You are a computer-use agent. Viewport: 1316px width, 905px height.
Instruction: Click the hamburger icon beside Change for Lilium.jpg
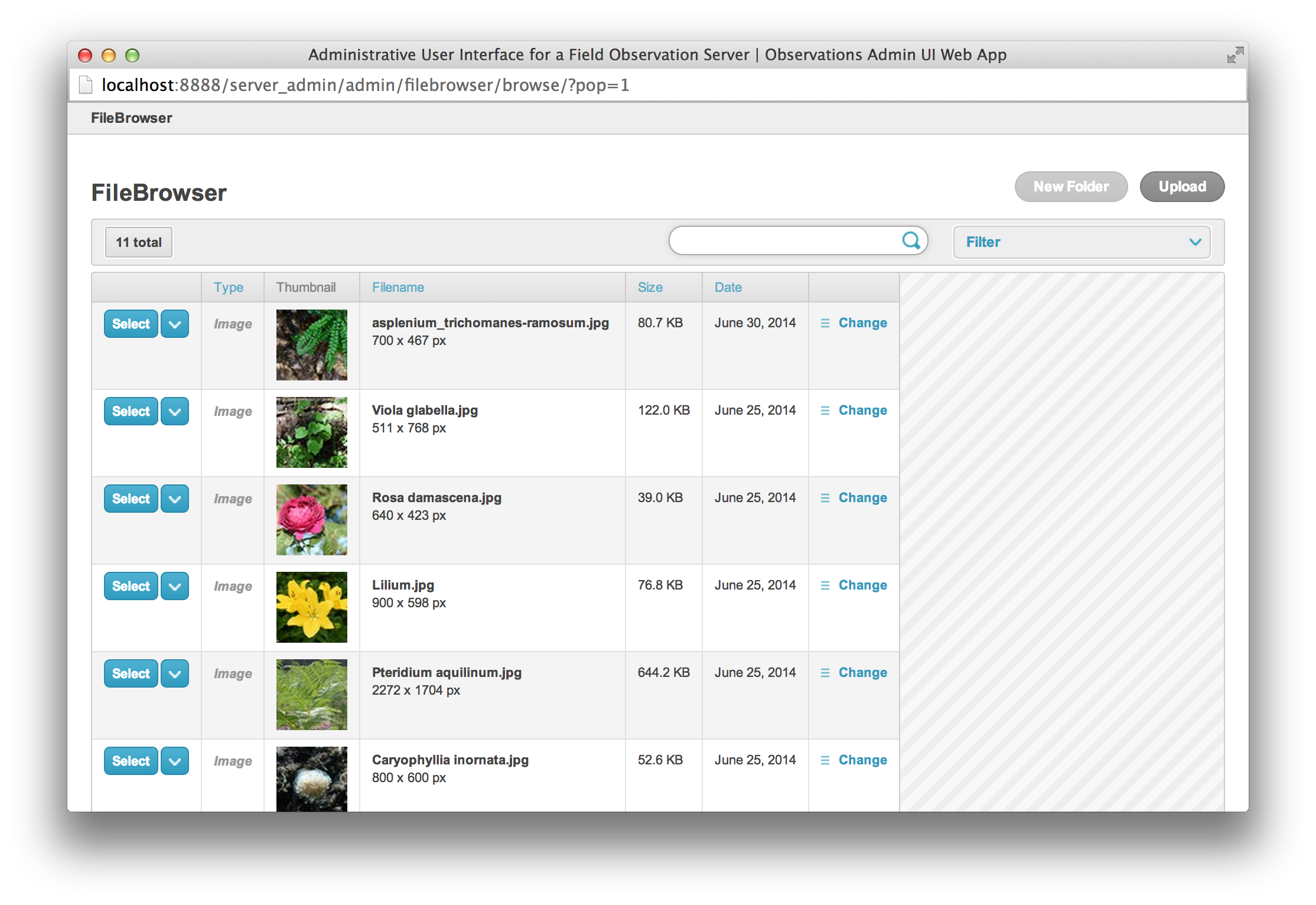point(825,585)
